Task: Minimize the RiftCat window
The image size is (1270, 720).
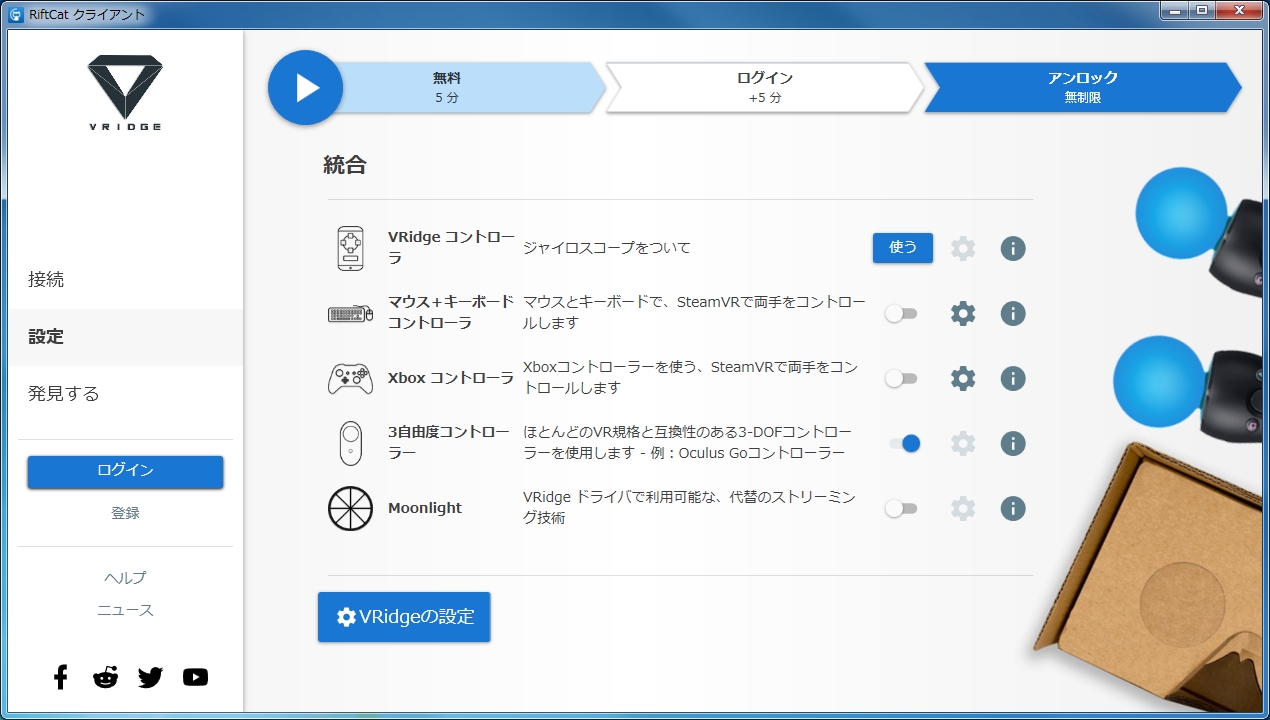Action: (x=1174, y=10)
